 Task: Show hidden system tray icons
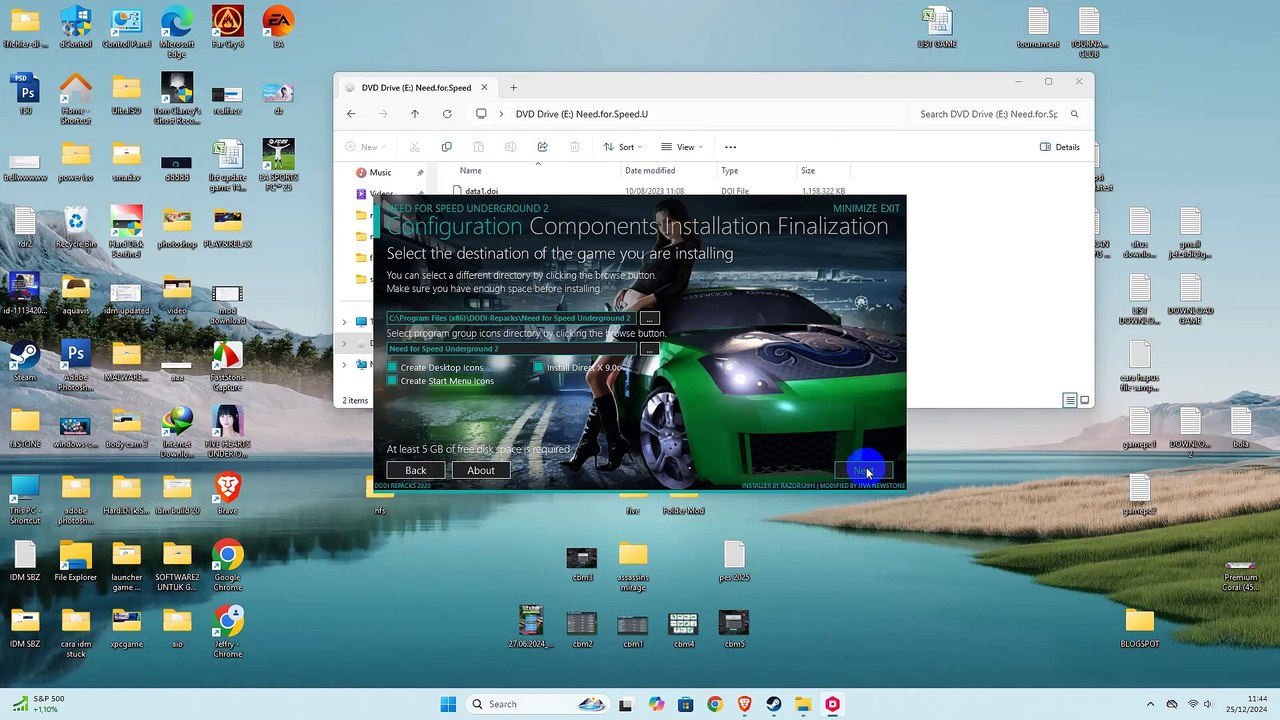1150,704
